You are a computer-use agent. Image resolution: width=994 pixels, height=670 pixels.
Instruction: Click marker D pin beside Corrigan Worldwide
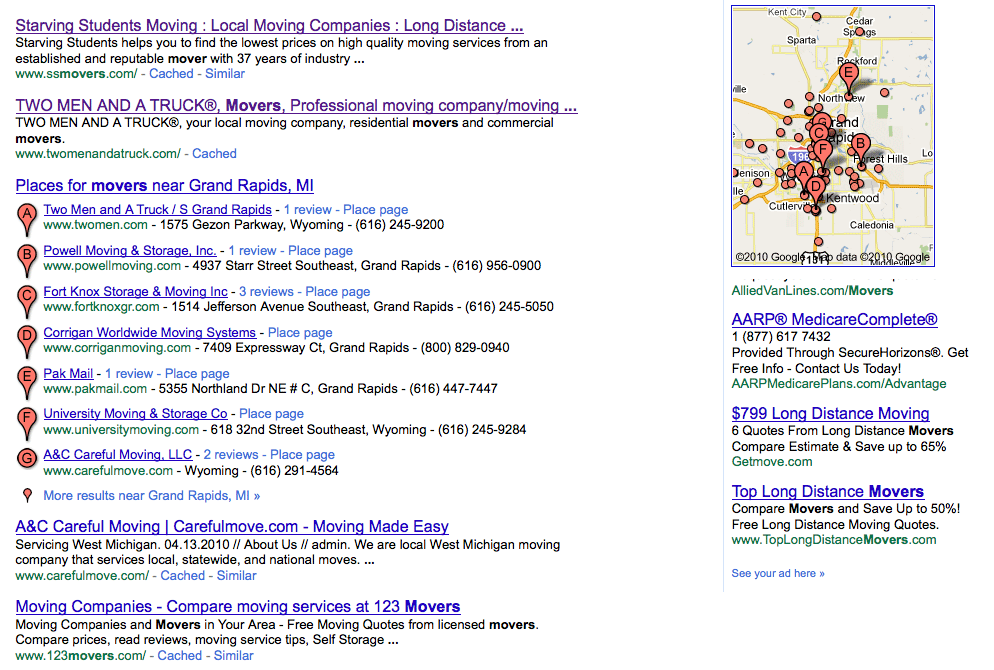point(27,338)
